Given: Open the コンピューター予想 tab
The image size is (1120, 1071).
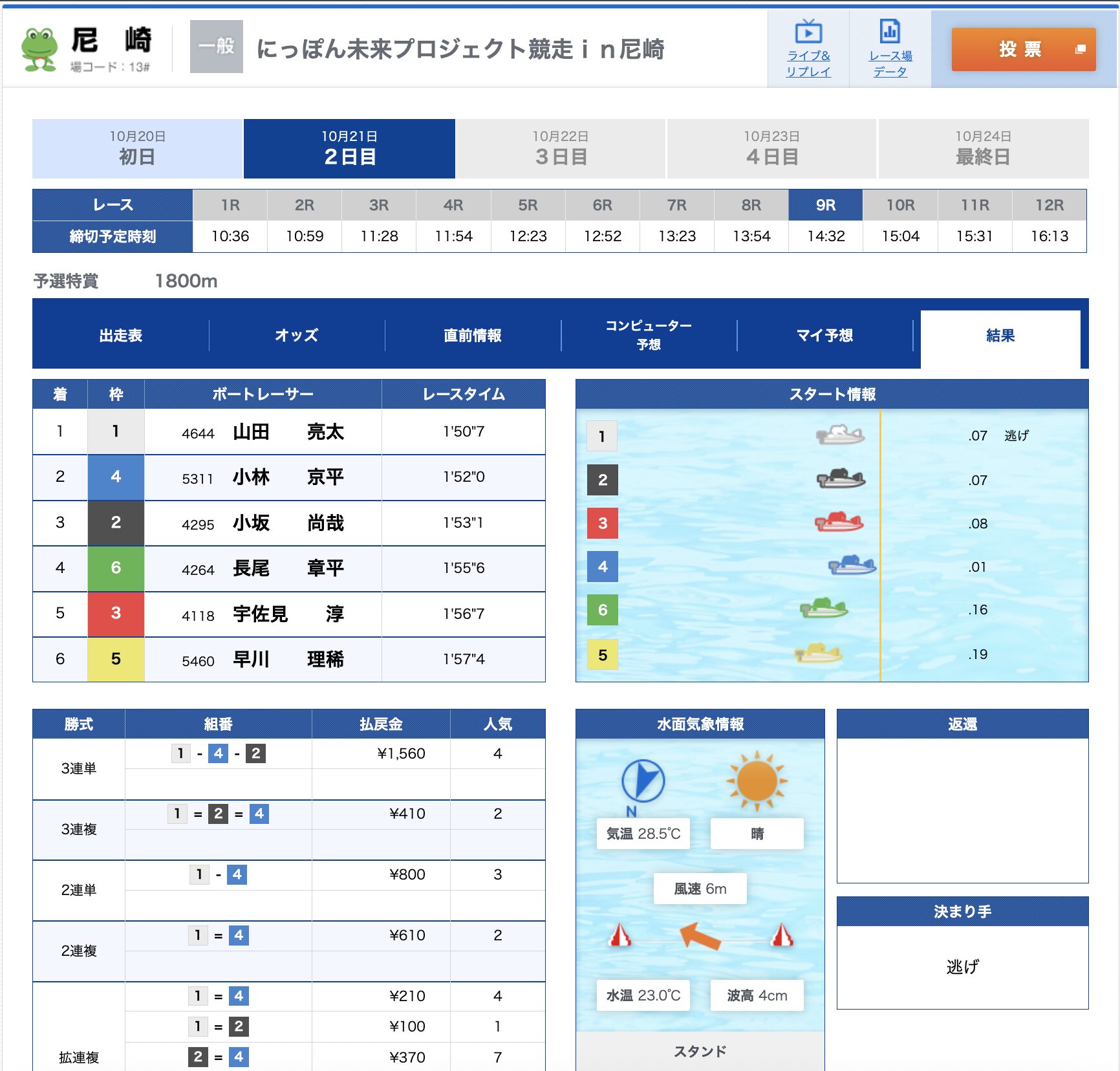Looking at the screenshot, I should 649,335.
